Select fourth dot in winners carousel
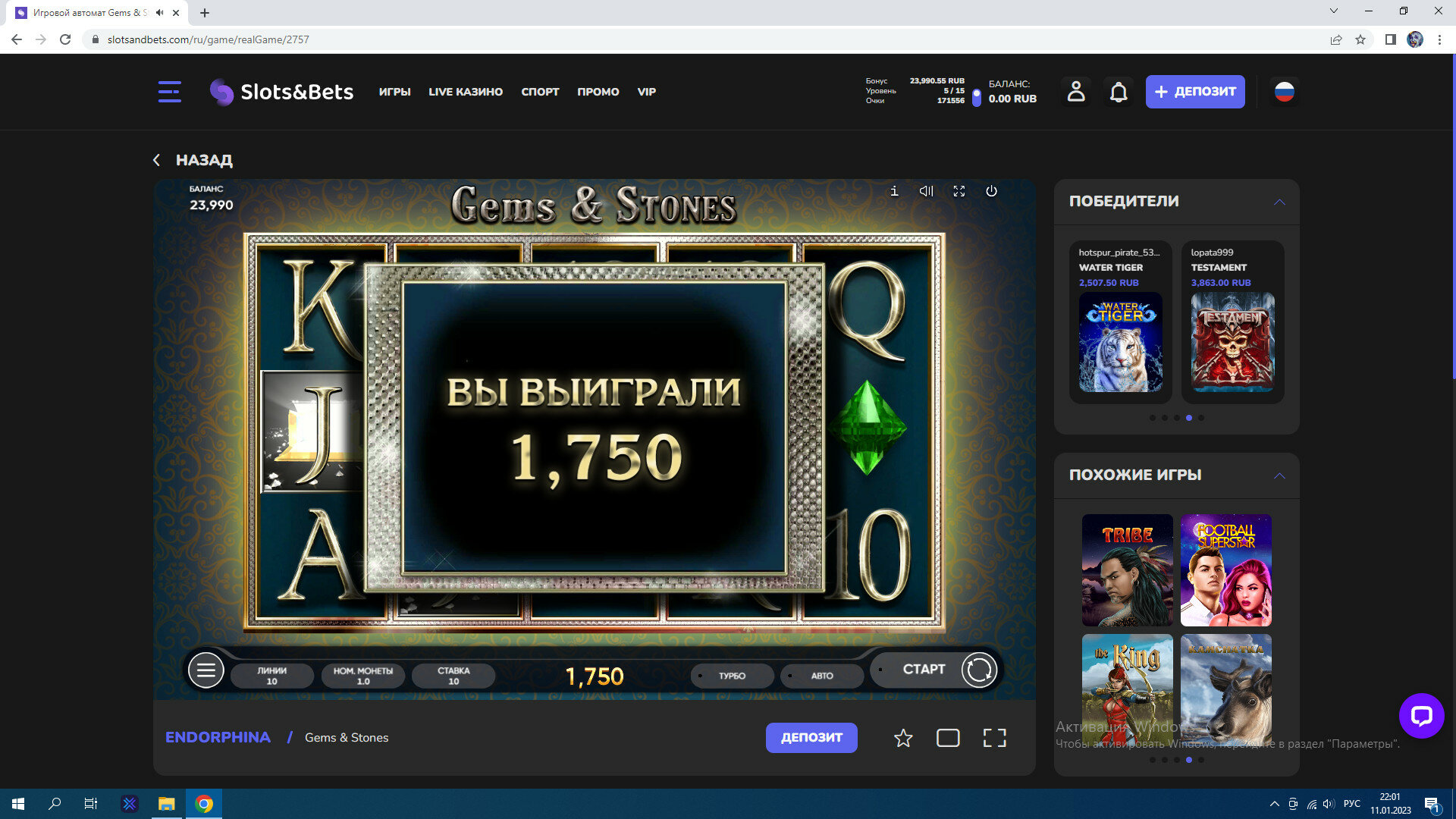This screenshot has height=819, width=1456. 1189,418
